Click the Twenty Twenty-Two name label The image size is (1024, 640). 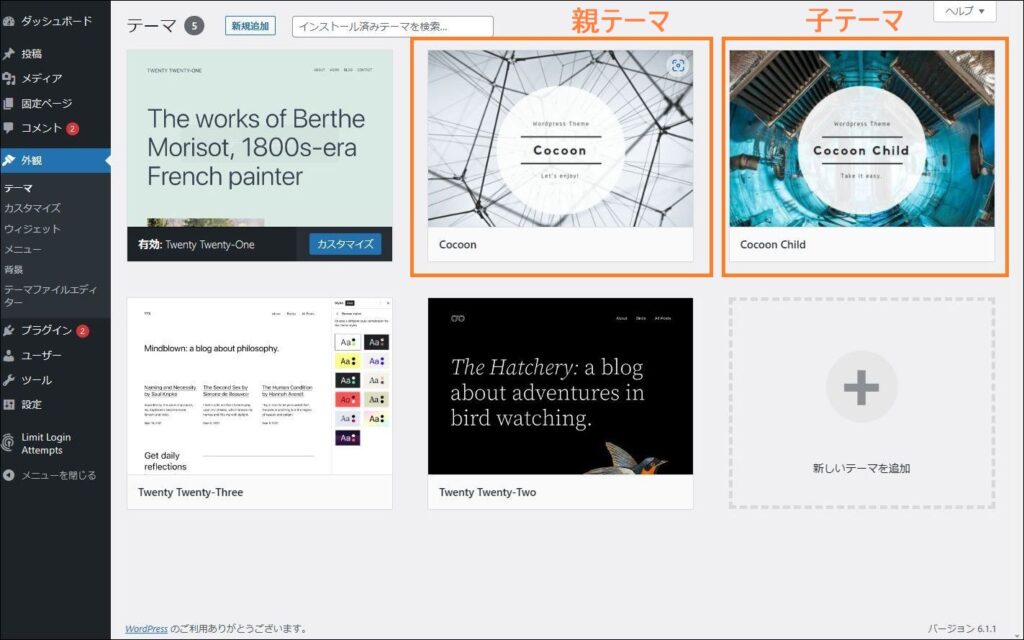[x=487, y=492]
